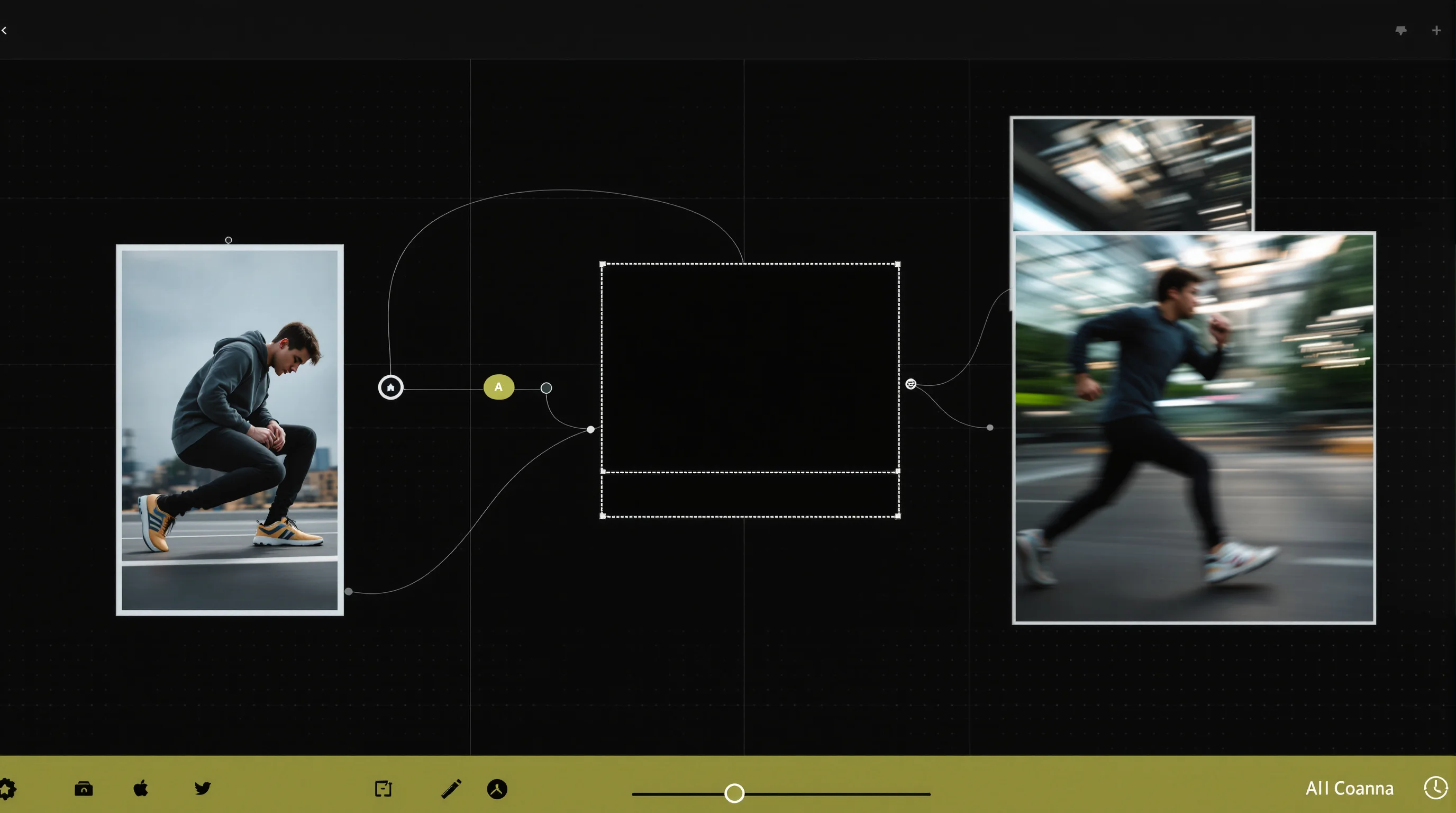Click the small gray connector node after A
The width and height of the screenshot is (1456, 813).
click(546, 388)
